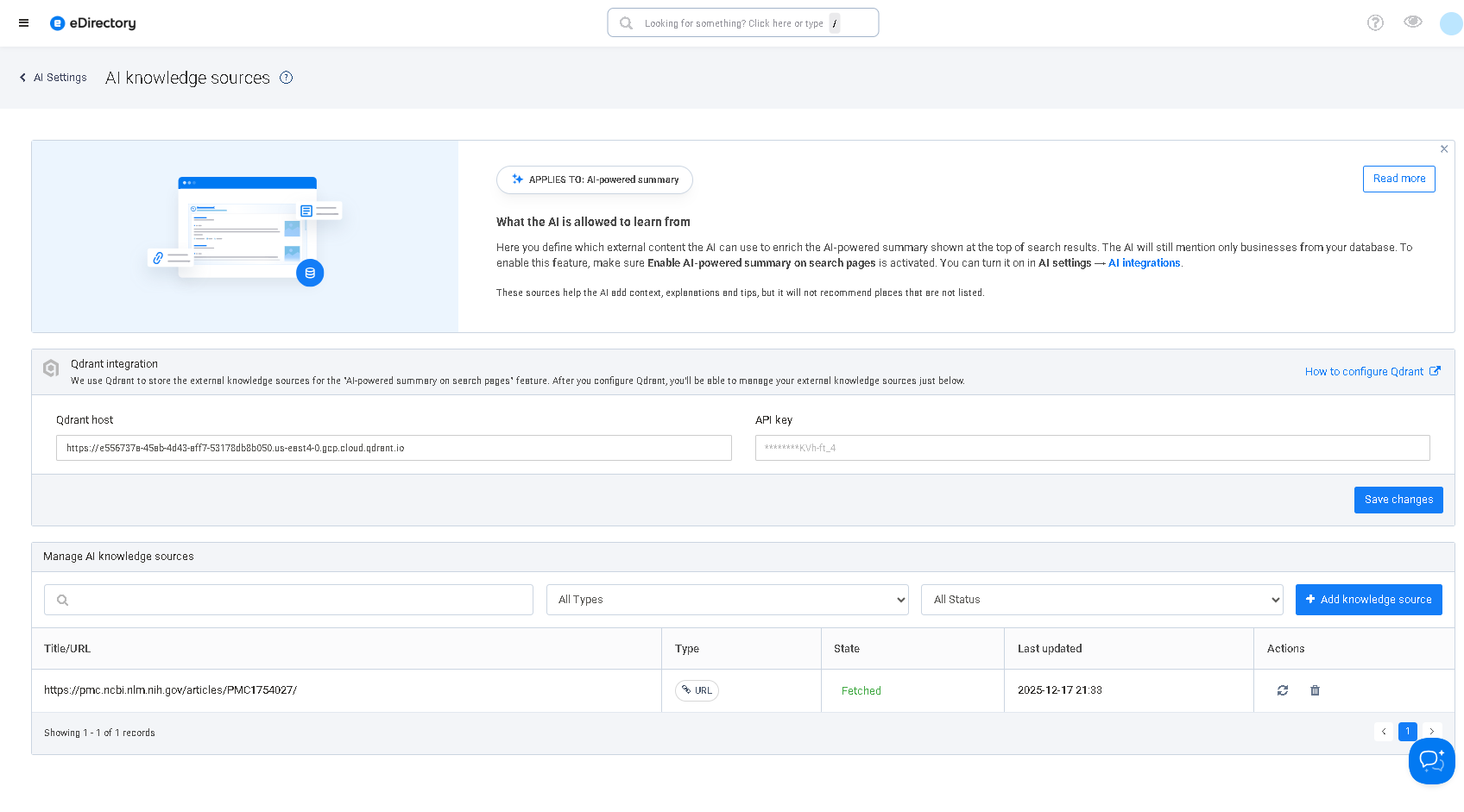Select page 1 in pagination
This screenshot has width=1464, height=812.
pos(1408,732)
